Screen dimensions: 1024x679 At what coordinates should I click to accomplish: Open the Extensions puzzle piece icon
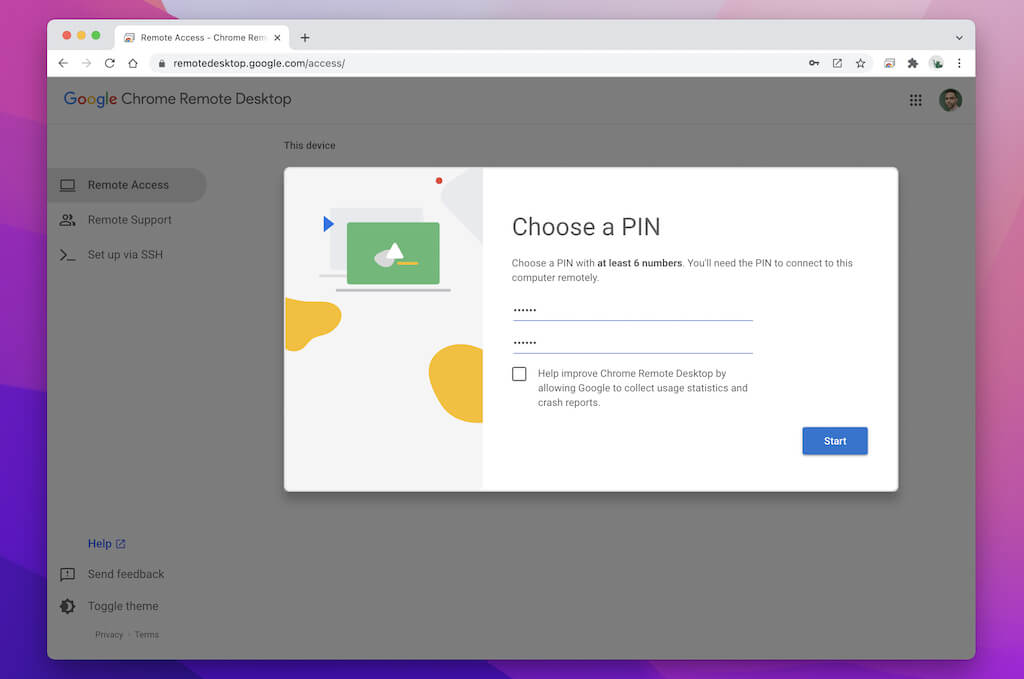913,63
